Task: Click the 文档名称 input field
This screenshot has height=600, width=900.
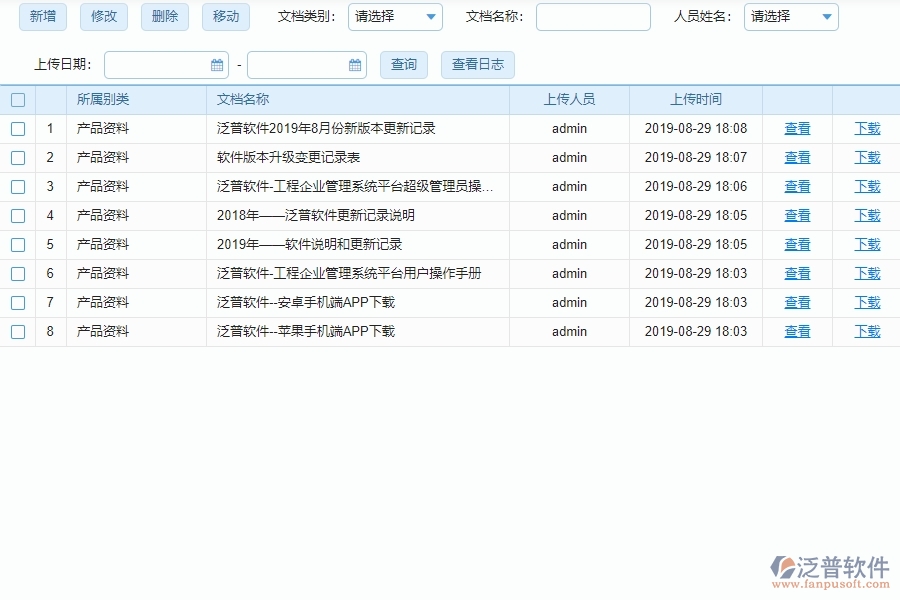Action: click(592, 17)
